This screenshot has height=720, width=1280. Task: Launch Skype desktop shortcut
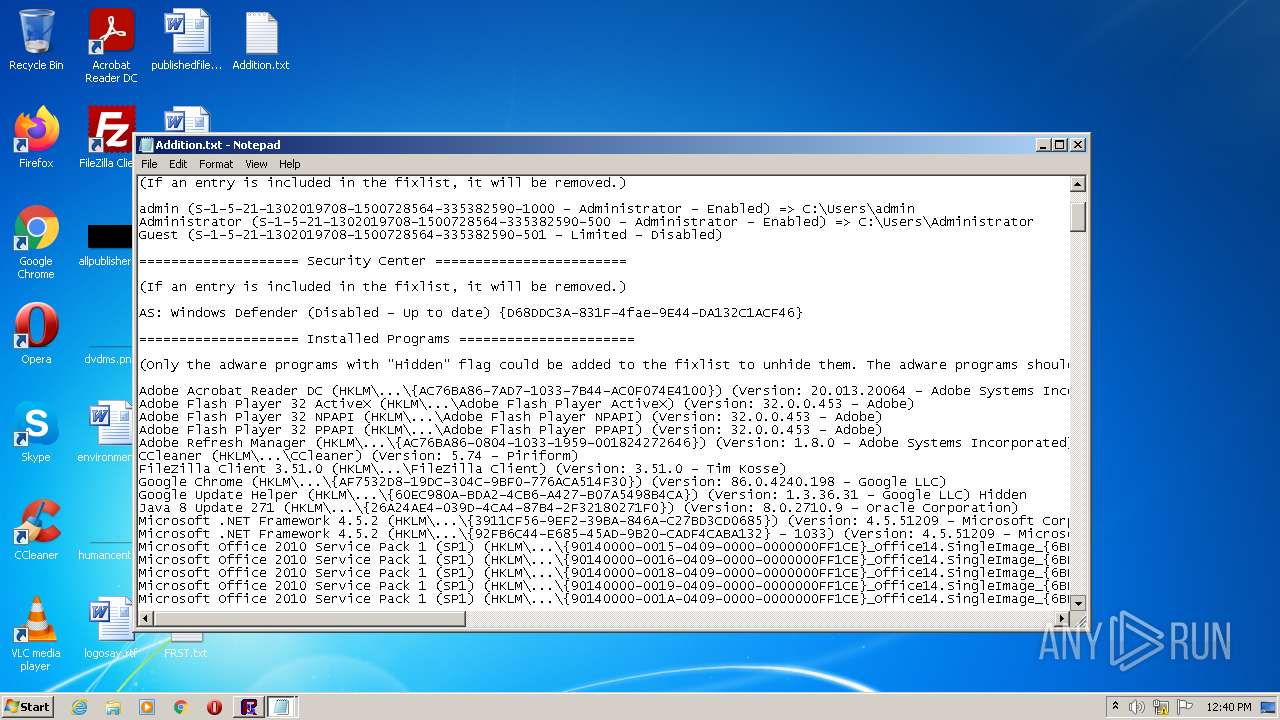tap(36, 432)
